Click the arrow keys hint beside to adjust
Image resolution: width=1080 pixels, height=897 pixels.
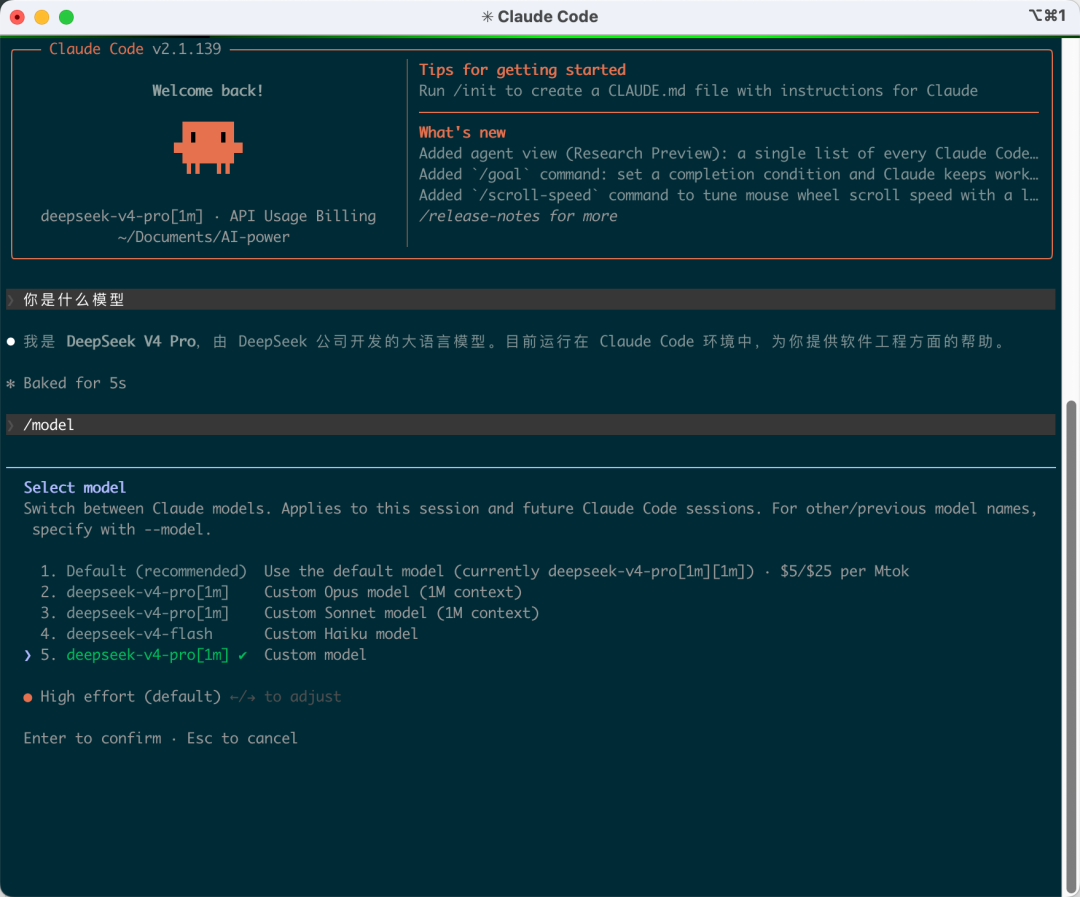tap(242, 697)
